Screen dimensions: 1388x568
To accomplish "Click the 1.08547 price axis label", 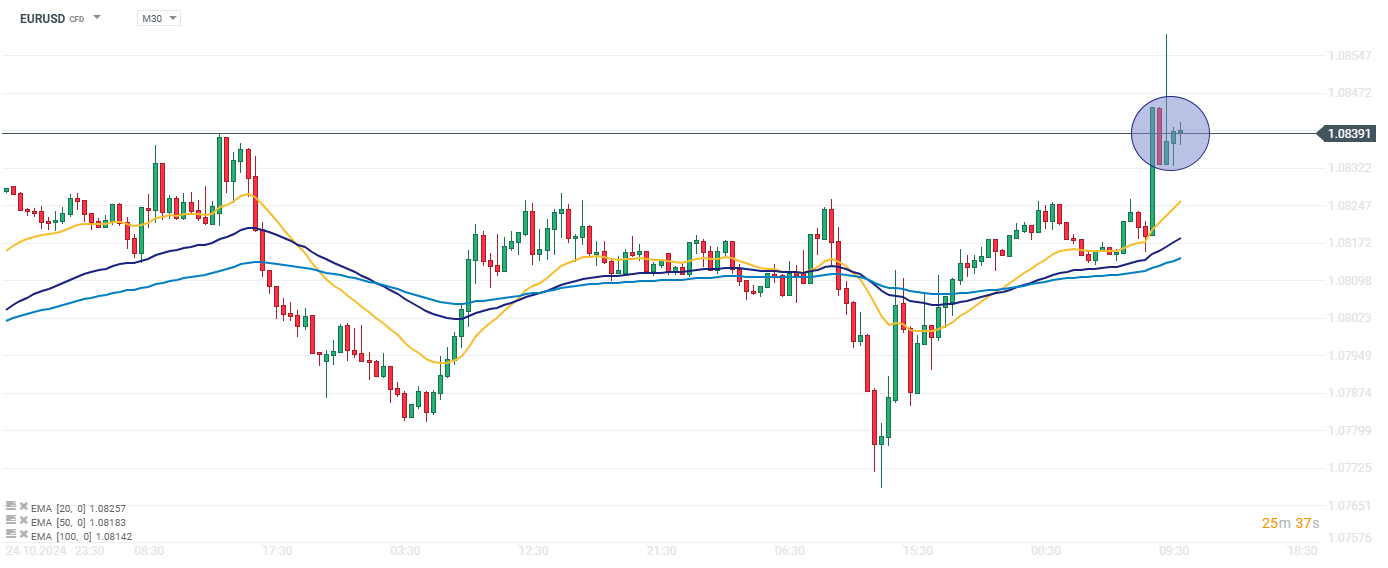I will tap(1350, 56).
